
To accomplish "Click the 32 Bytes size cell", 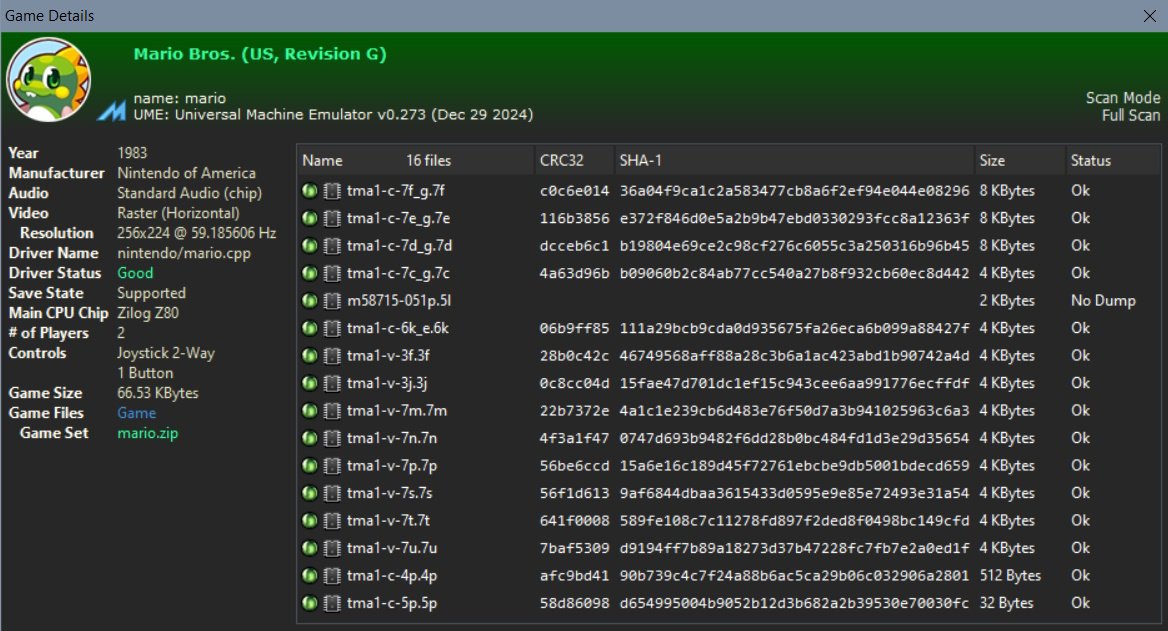I will tap(1006, 603).
